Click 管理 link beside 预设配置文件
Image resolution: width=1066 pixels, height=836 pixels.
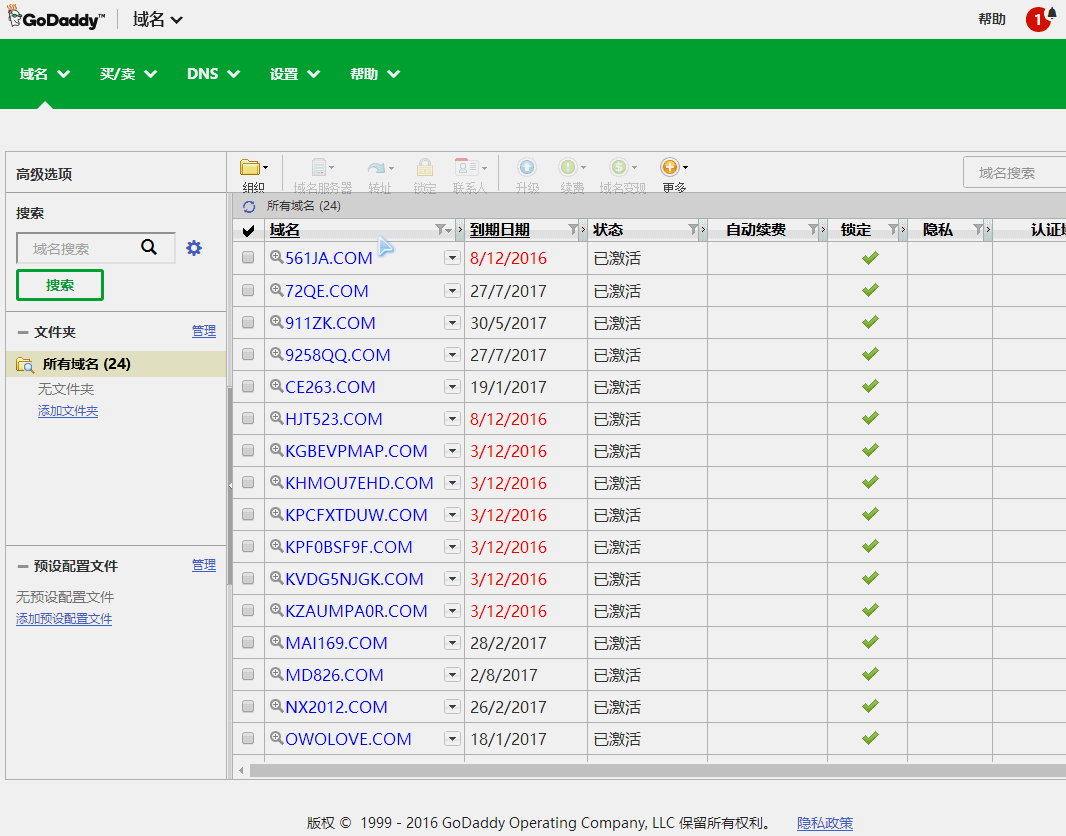click(203, 565)
